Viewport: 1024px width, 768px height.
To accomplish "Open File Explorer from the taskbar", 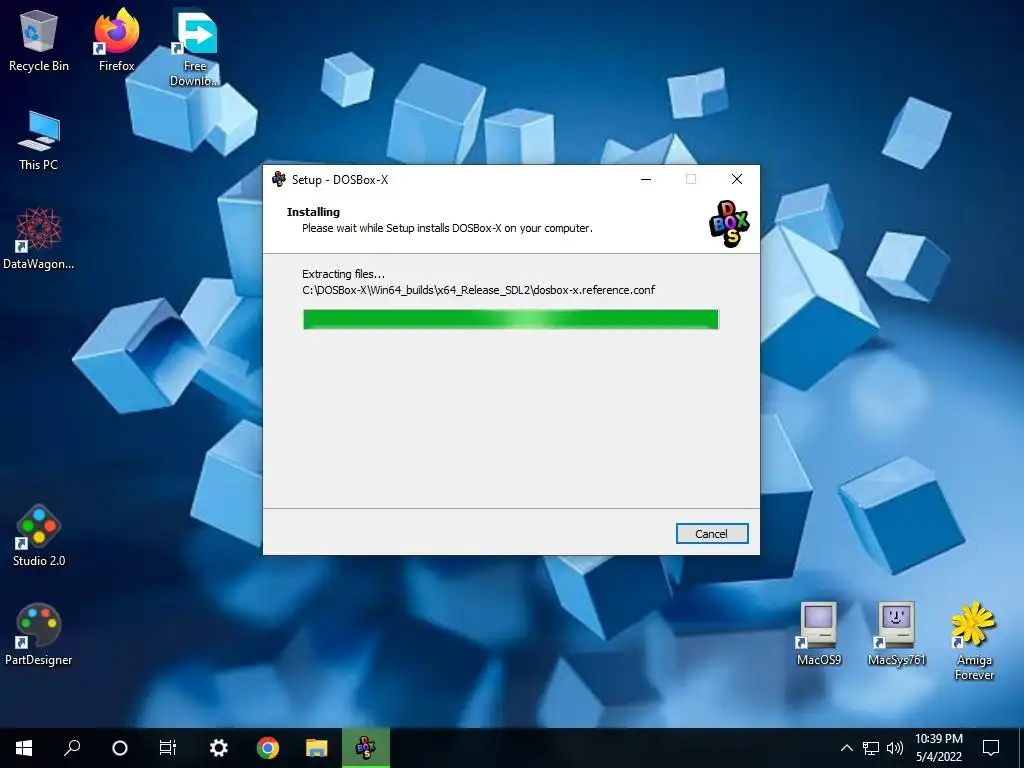I will 317,748.
